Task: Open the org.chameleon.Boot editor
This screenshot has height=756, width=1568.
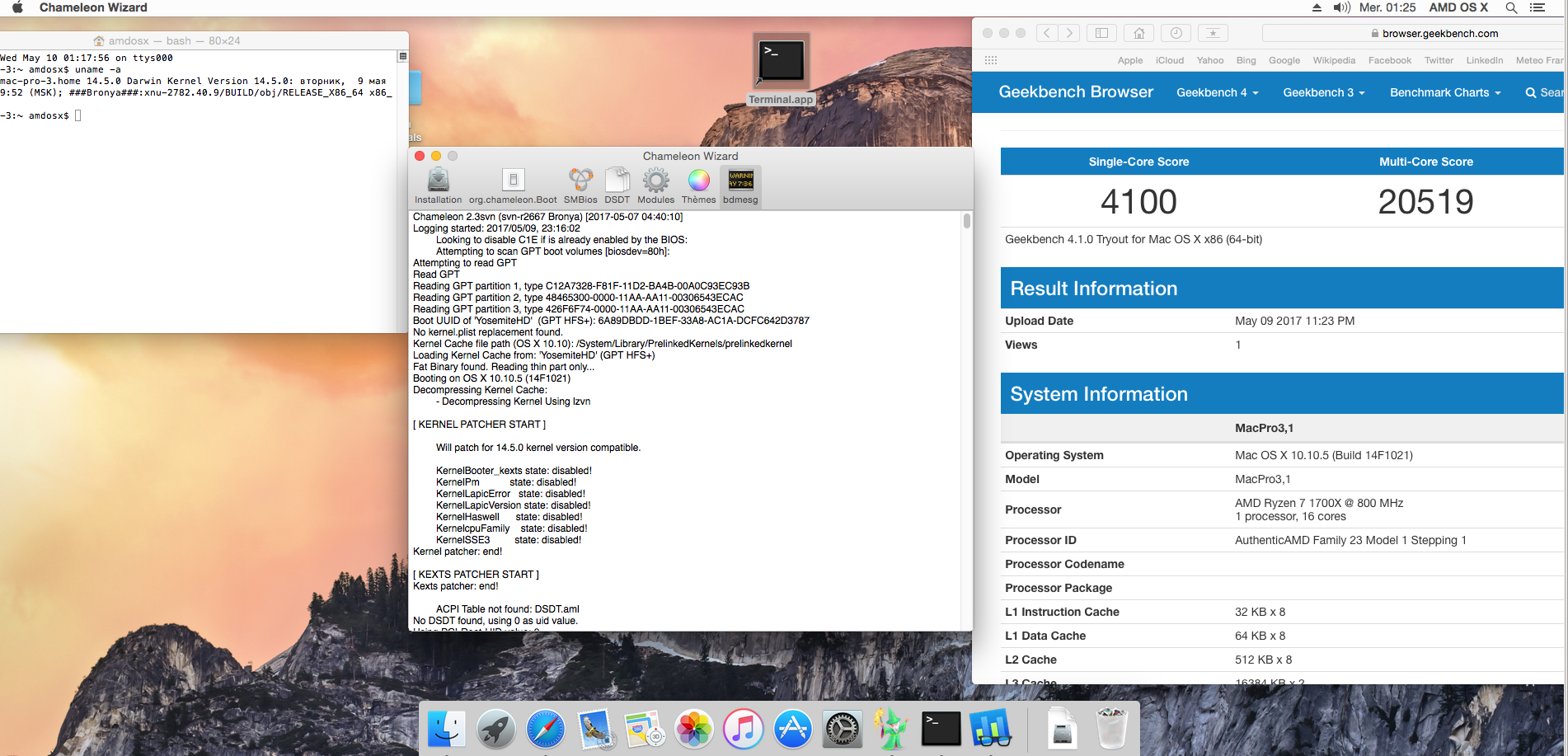Action: [x=513, y=185]
